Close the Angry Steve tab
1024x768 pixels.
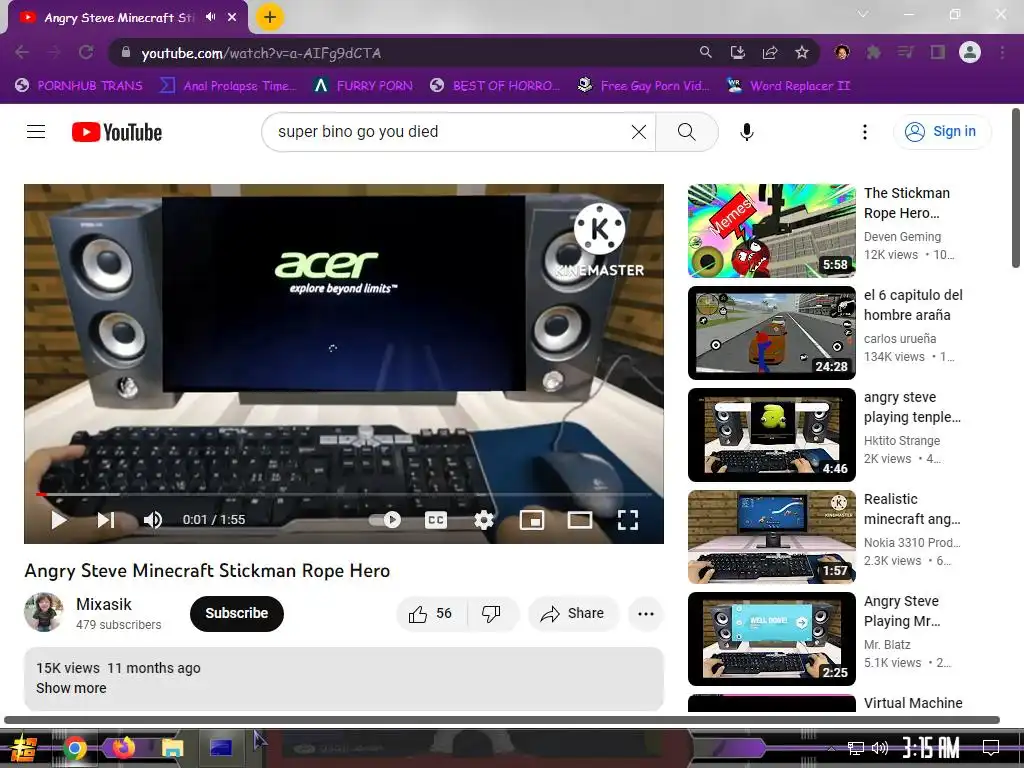click(x=232, y=17)
